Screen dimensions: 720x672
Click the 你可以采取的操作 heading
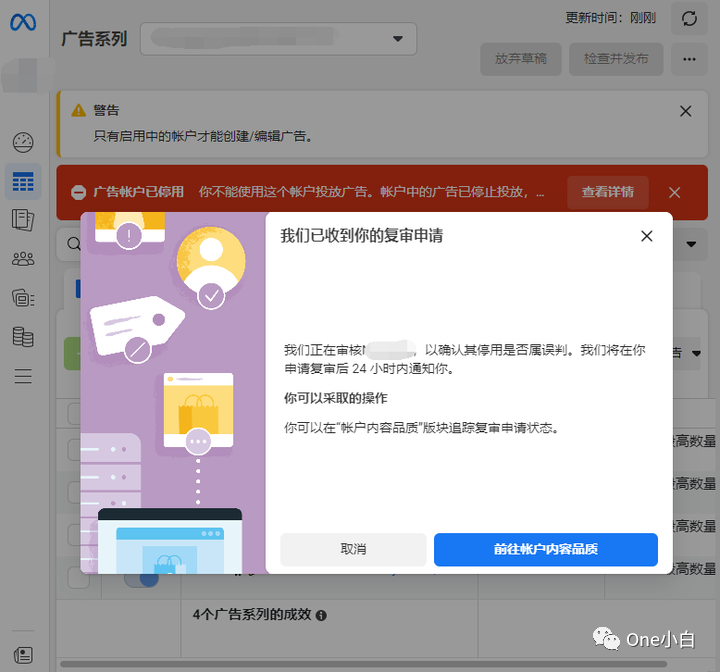[336, 398]
